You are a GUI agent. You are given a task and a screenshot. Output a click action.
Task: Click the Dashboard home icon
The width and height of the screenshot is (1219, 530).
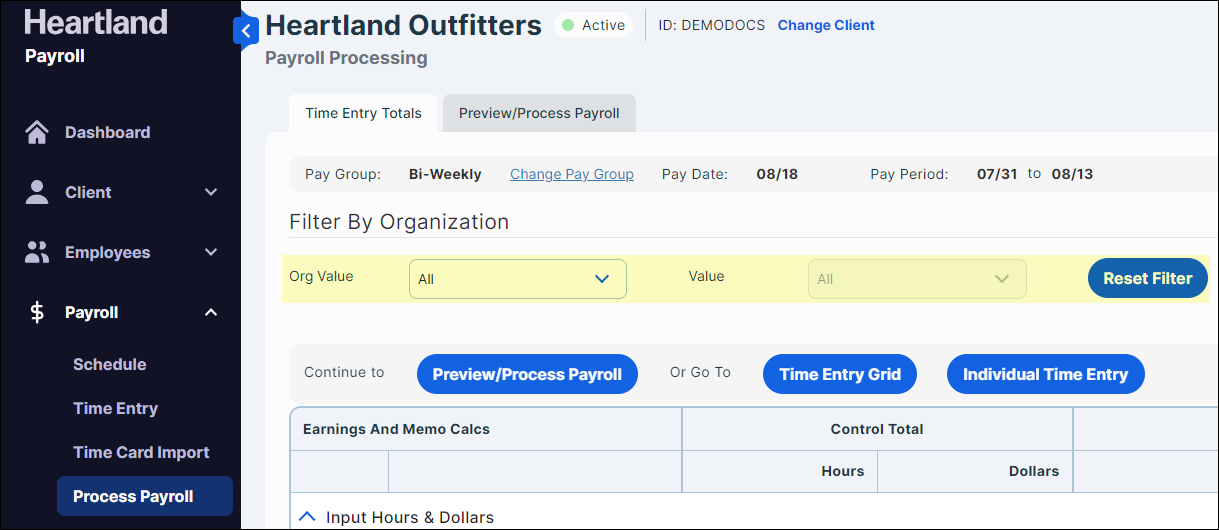[x=37, y=132]
